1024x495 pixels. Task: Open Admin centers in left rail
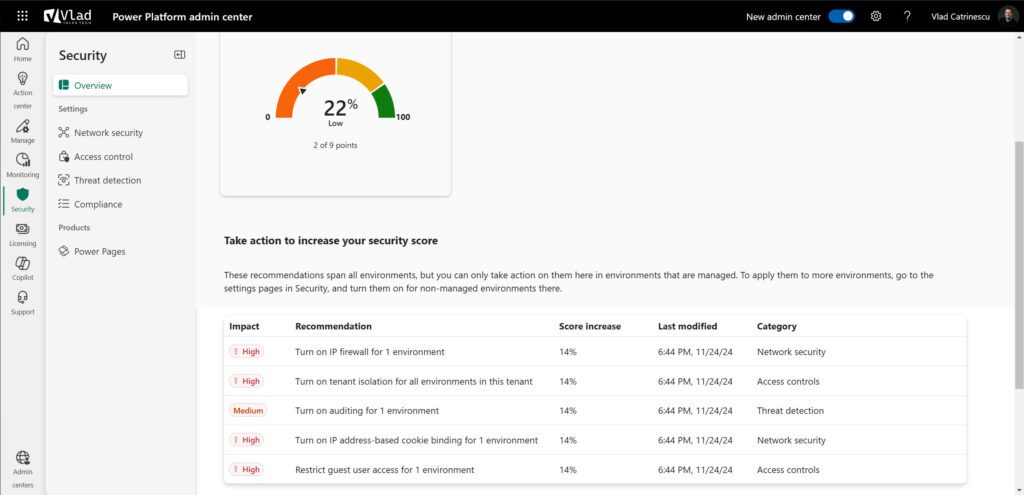[x=23, y=470]
